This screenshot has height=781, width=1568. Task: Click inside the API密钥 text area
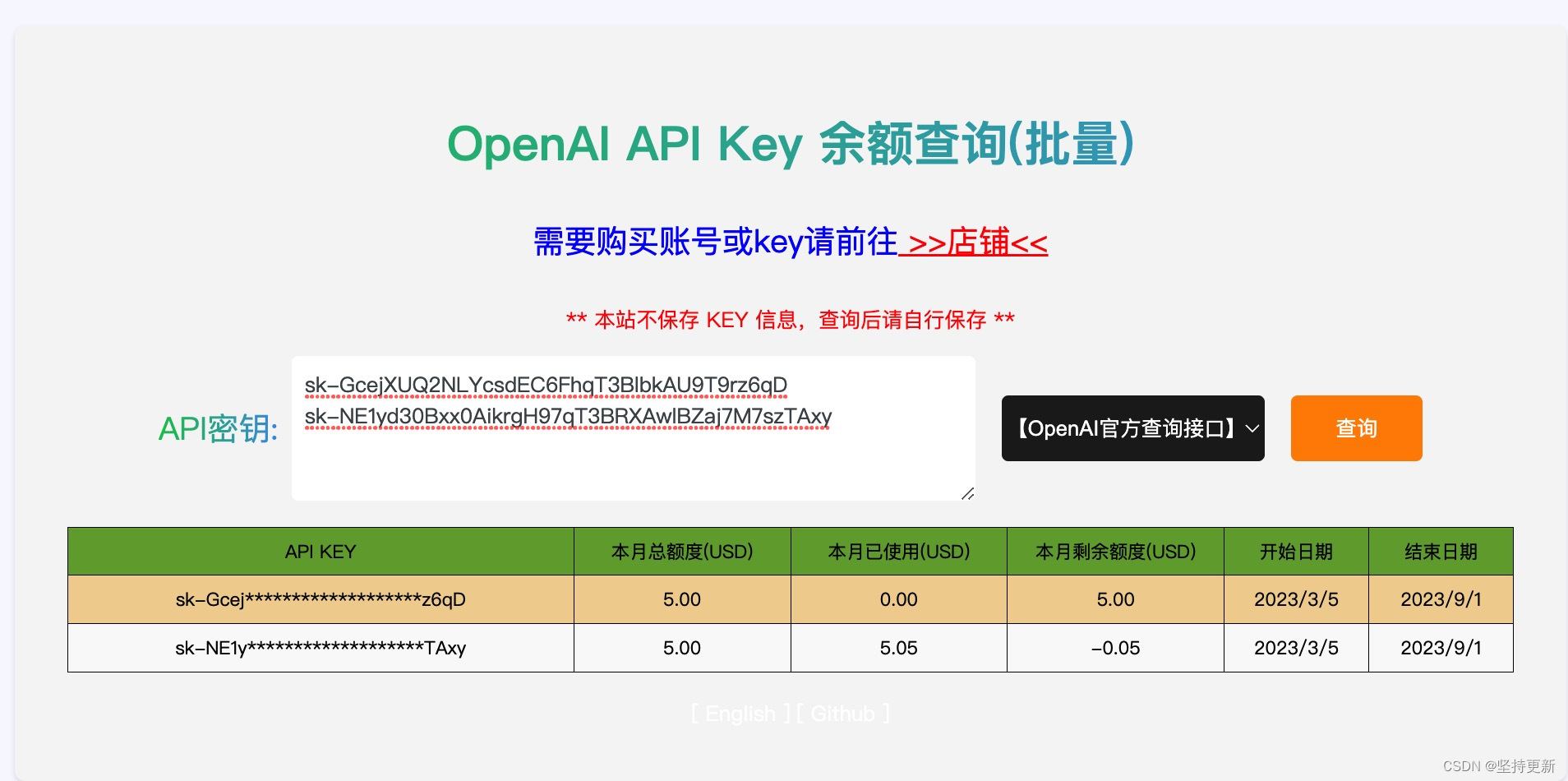click(x=634, y=428)
